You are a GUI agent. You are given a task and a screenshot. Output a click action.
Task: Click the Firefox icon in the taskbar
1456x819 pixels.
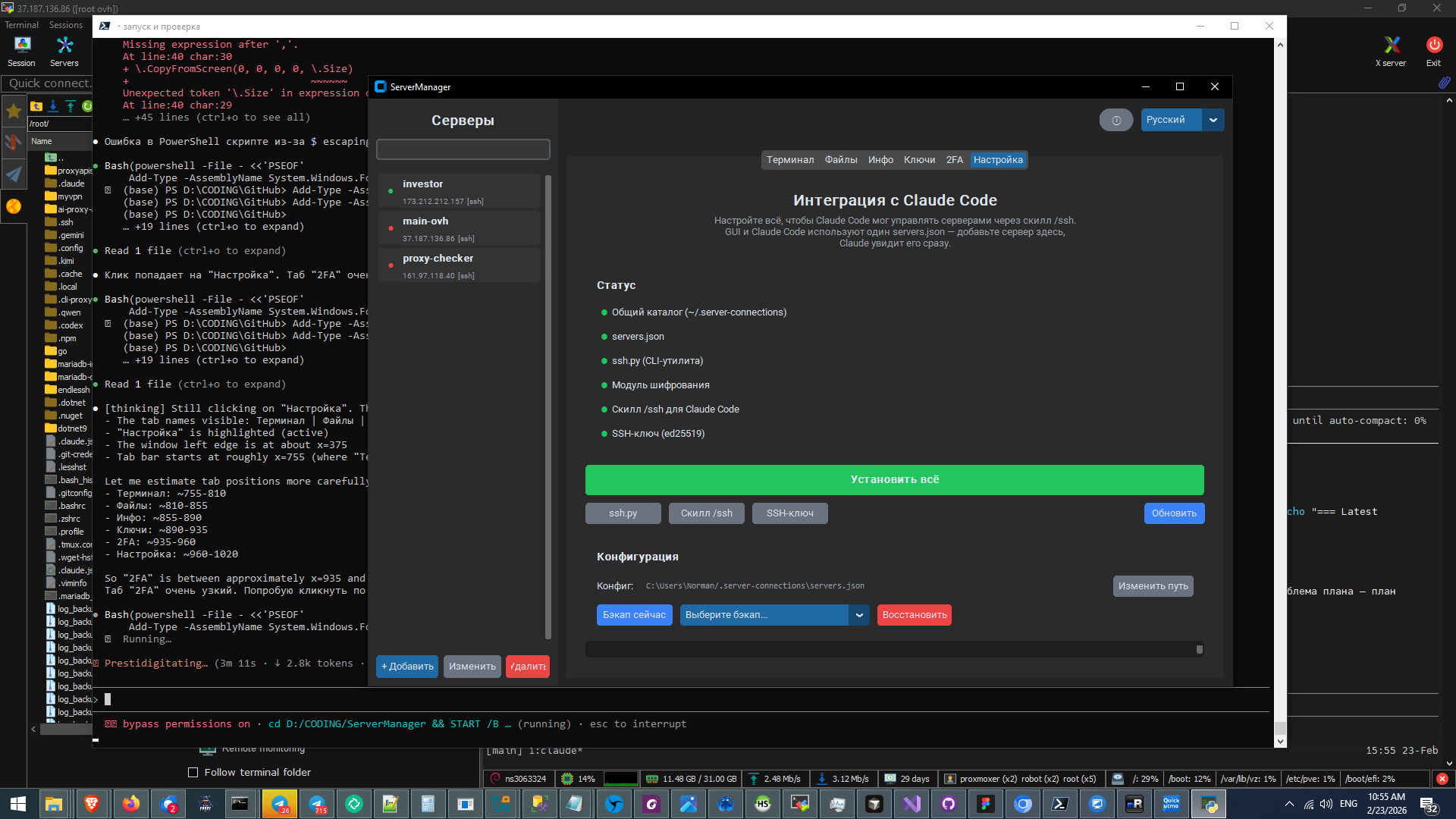pos(131,804)
